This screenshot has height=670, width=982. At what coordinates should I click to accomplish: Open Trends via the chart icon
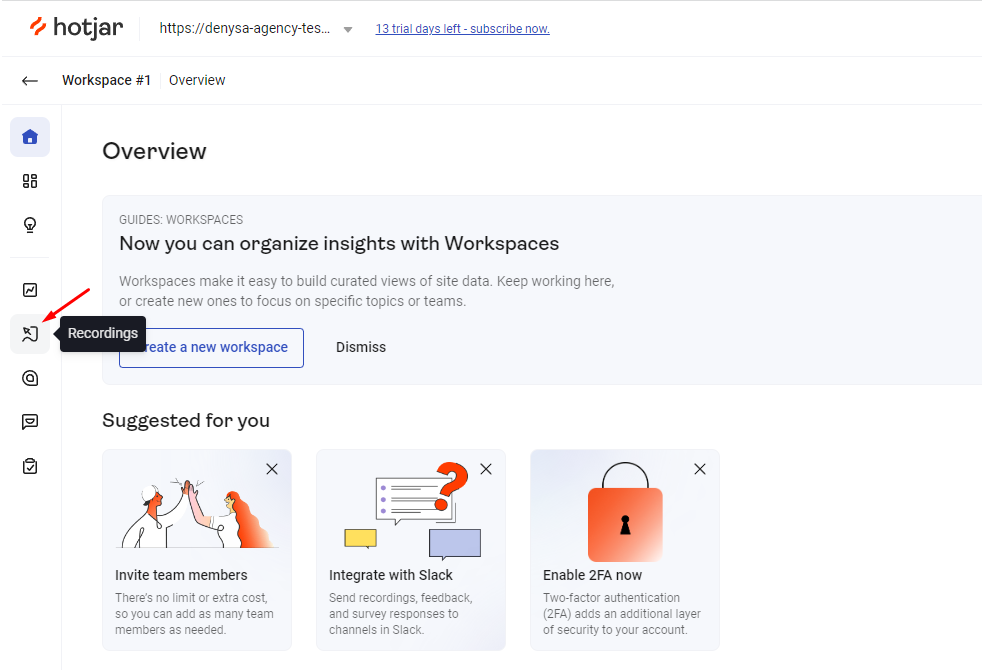[x=30, y=290]
